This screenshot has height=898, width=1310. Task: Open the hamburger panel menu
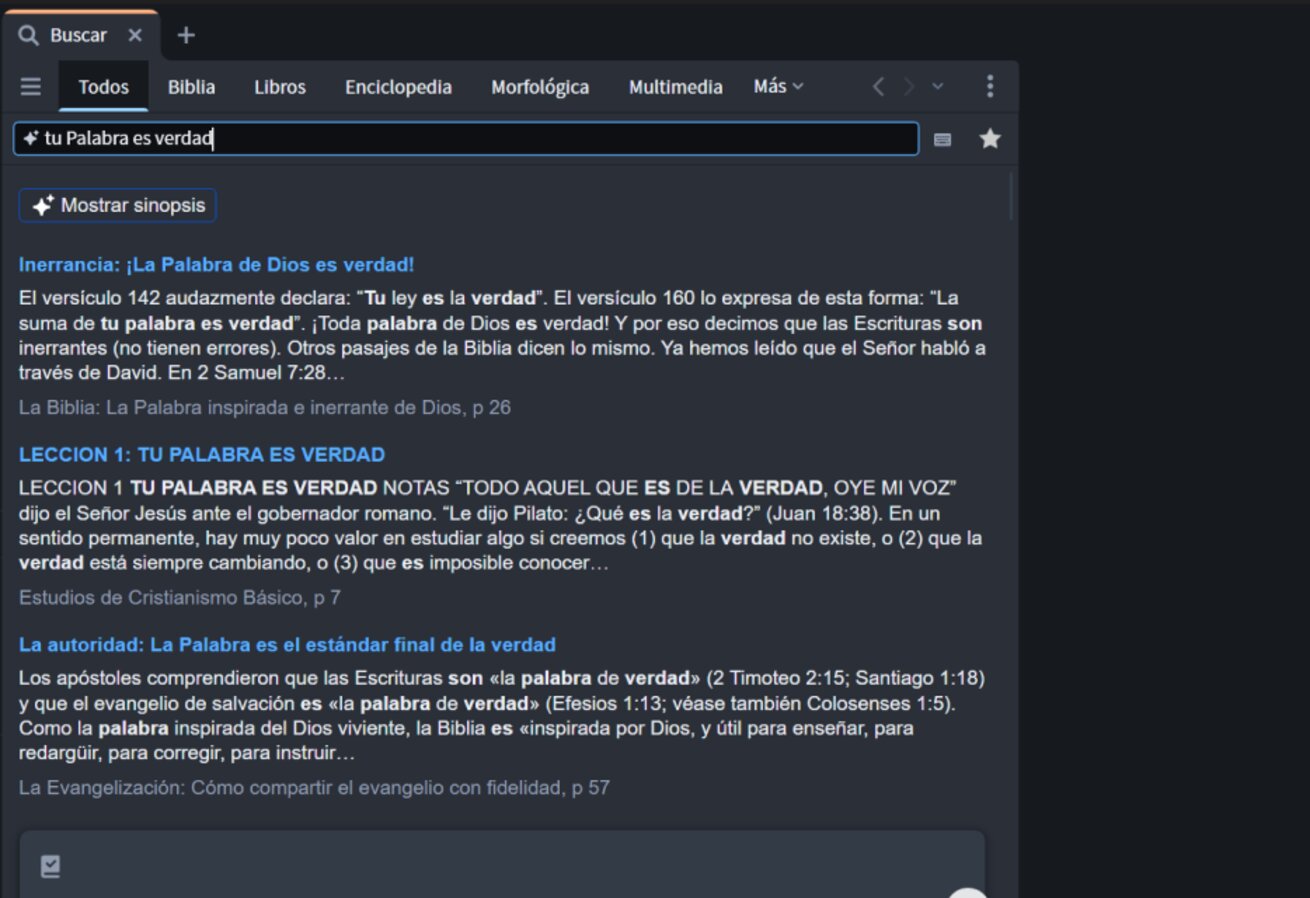point(31,87)
